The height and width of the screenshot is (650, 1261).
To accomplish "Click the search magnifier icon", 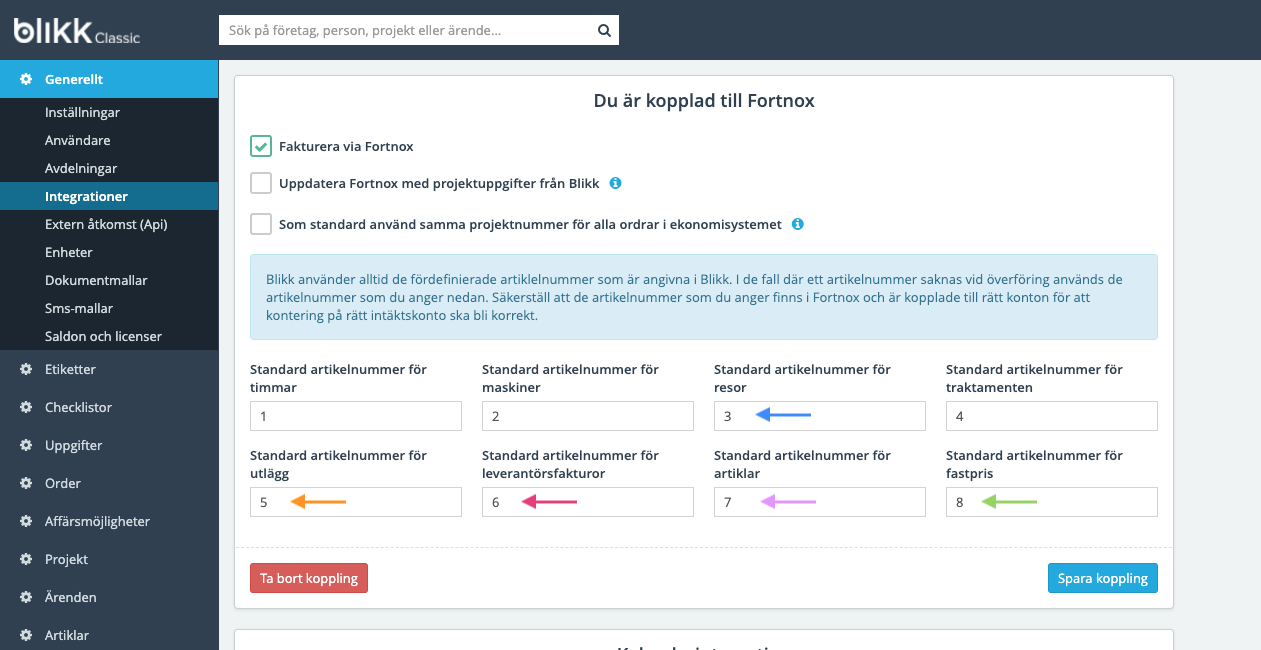I will click(x=604, y=30).
